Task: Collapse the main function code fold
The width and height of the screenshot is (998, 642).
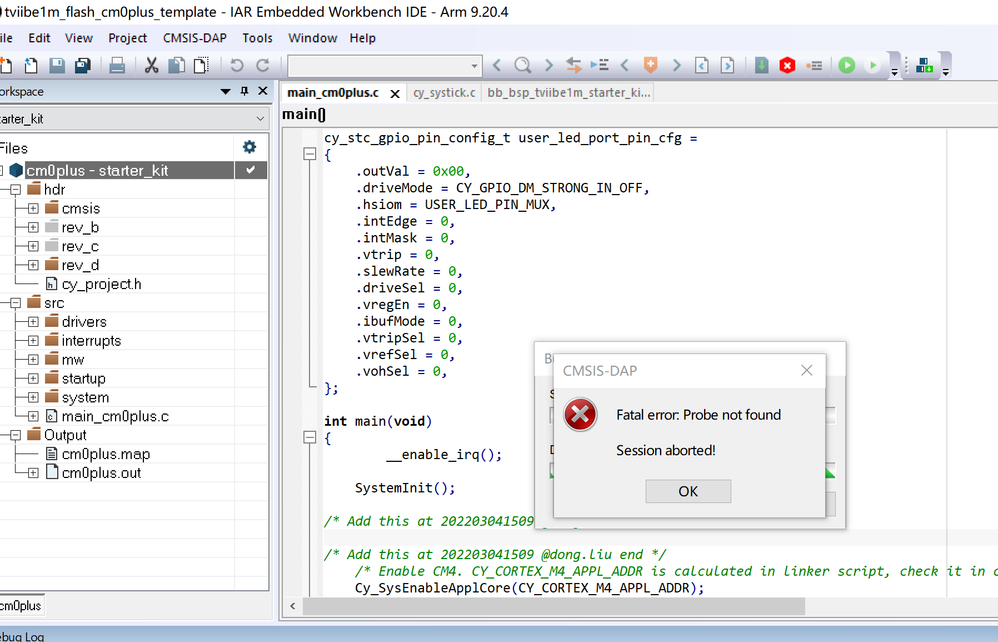Action: tap(309, 436)
